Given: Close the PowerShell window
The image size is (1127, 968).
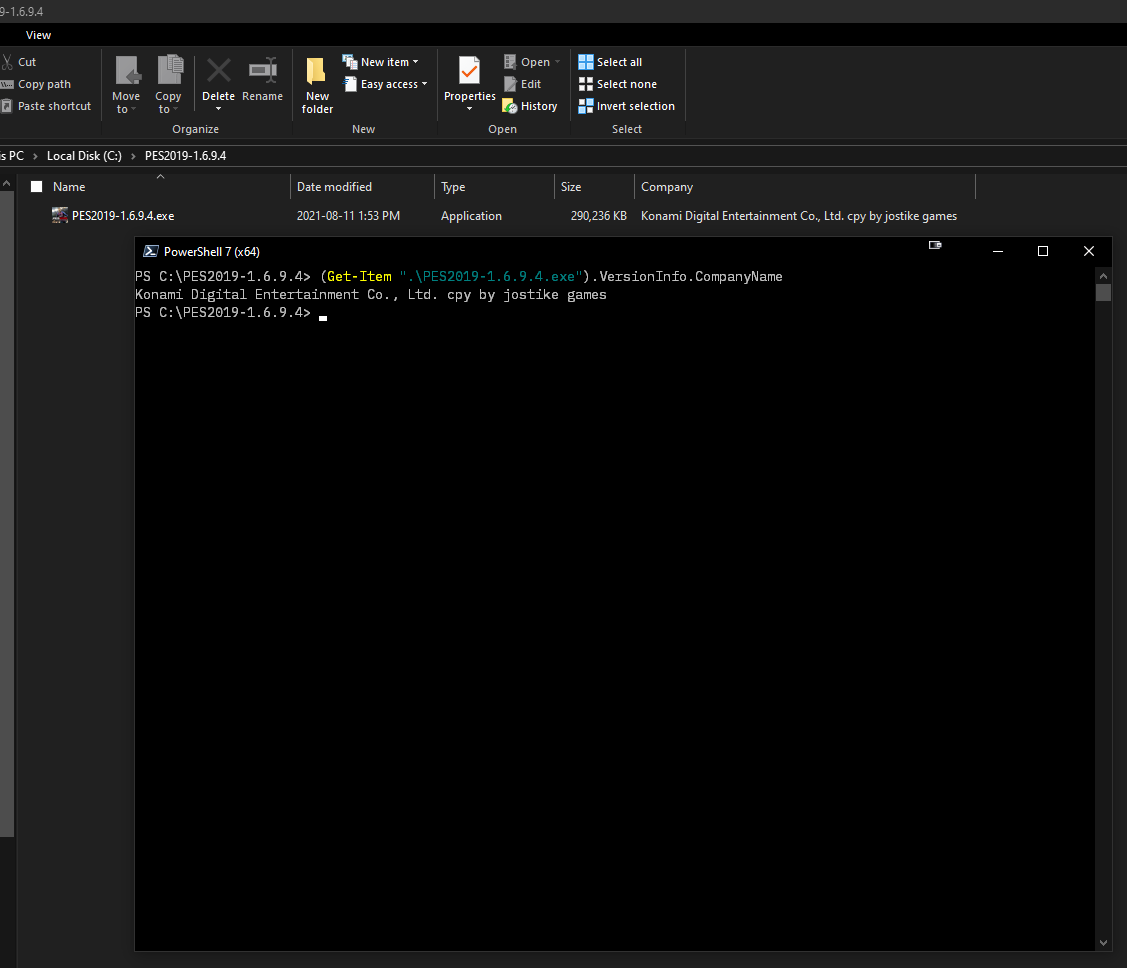Looking at the screenshot, I should click(1089, 251).
